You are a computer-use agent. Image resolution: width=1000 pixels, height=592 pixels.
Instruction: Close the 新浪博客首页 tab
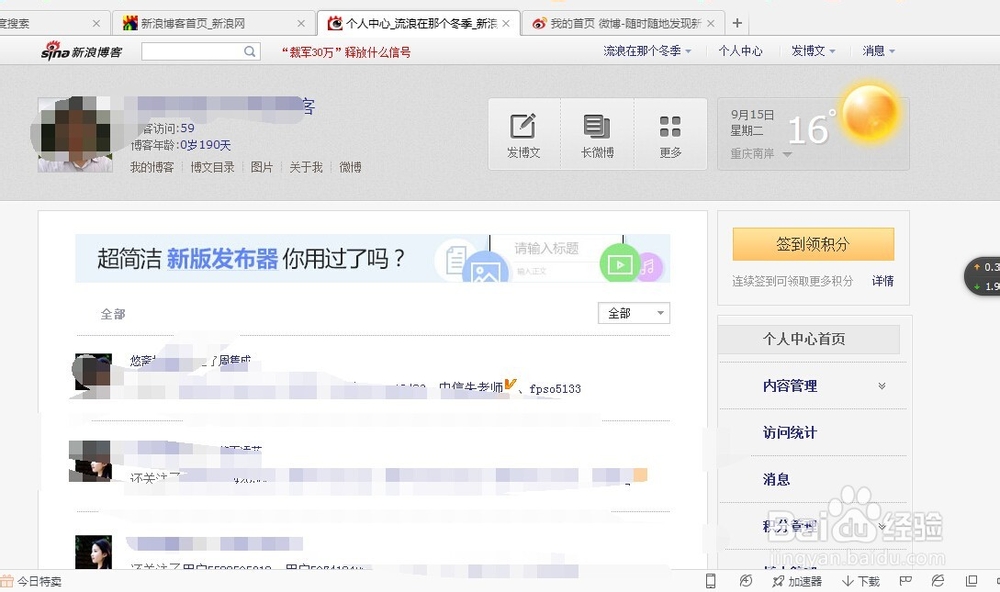coord(301,24)
